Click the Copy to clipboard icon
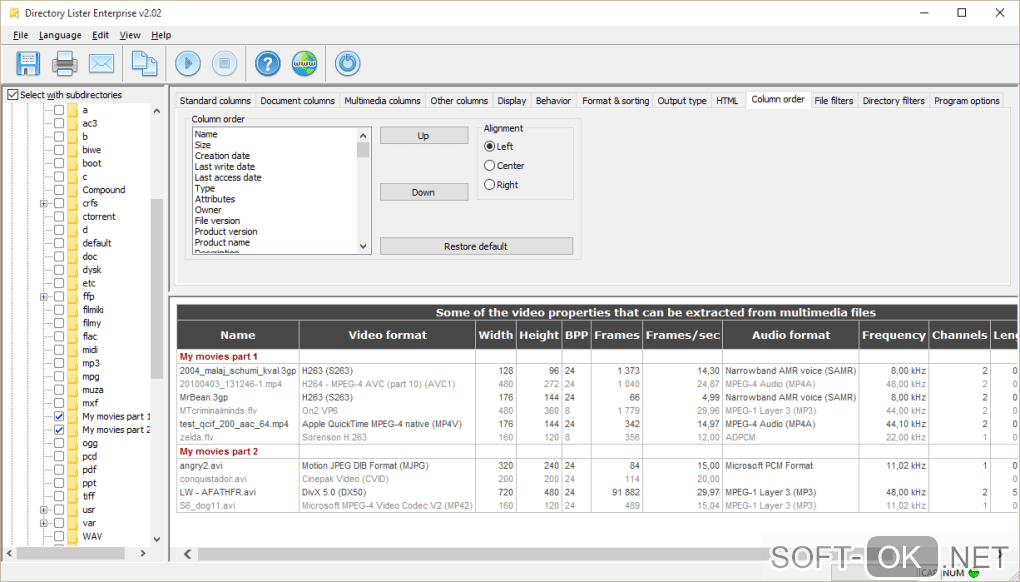The width and height of the screenshot is (1020, 582). click(x=145, y=63)
